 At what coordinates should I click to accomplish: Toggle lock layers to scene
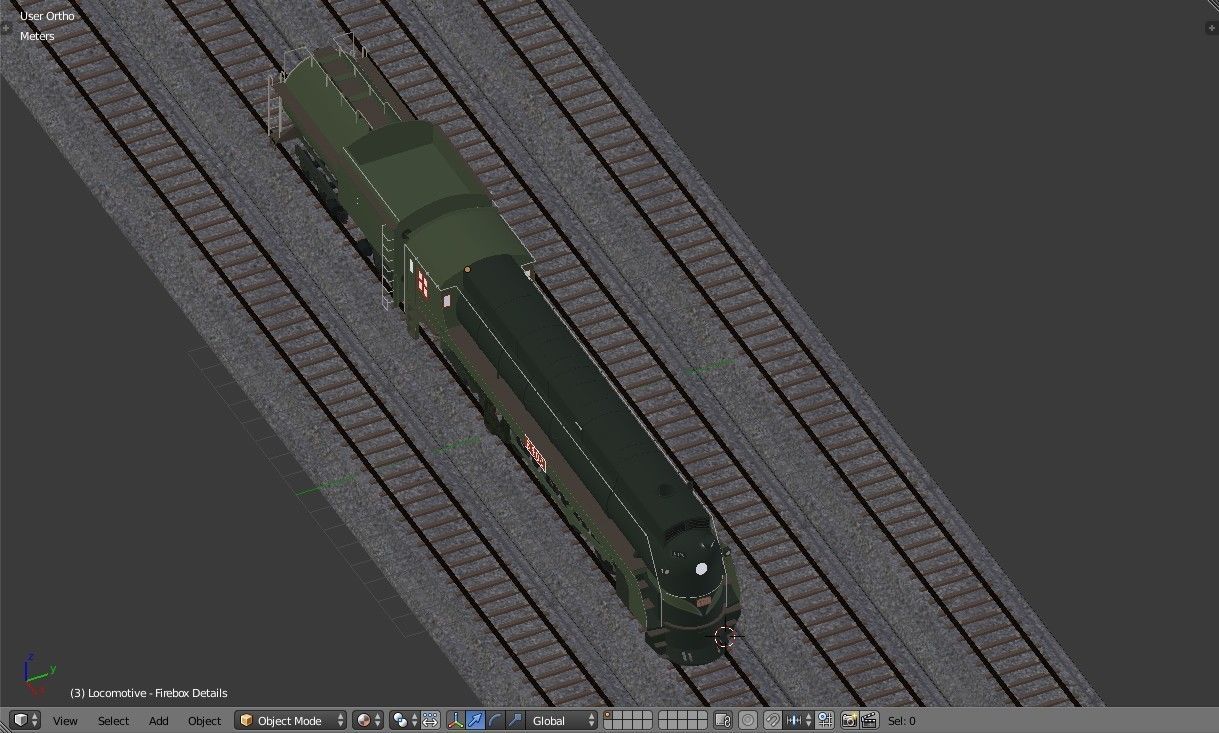tap(723, 720)
